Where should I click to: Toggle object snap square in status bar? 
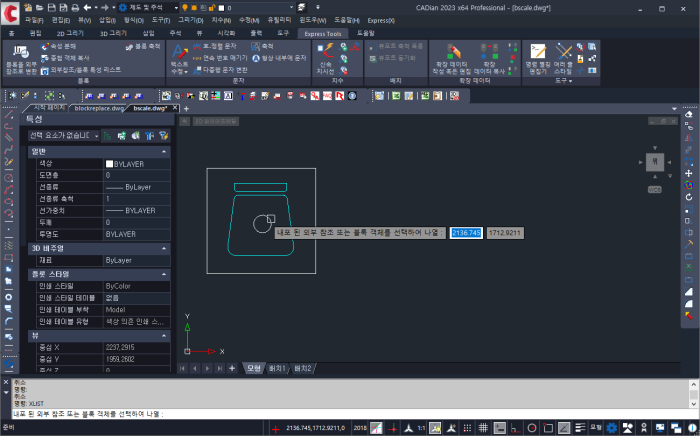point(548,428)
